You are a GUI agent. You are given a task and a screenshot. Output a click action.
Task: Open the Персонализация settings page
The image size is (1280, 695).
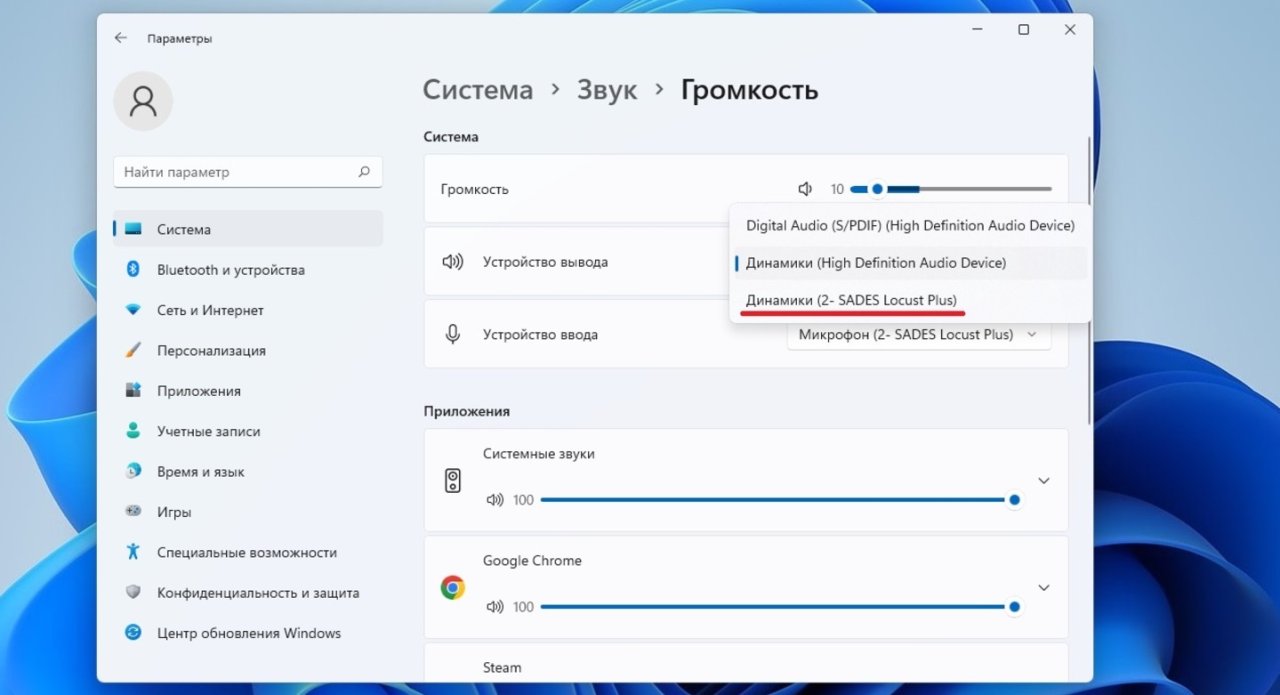point(211,351)
